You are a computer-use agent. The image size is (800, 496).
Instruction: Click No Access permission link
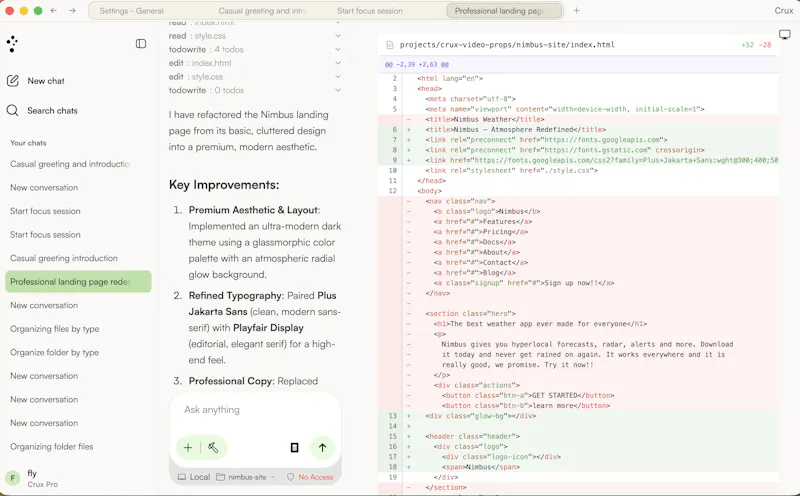[316, 477]
